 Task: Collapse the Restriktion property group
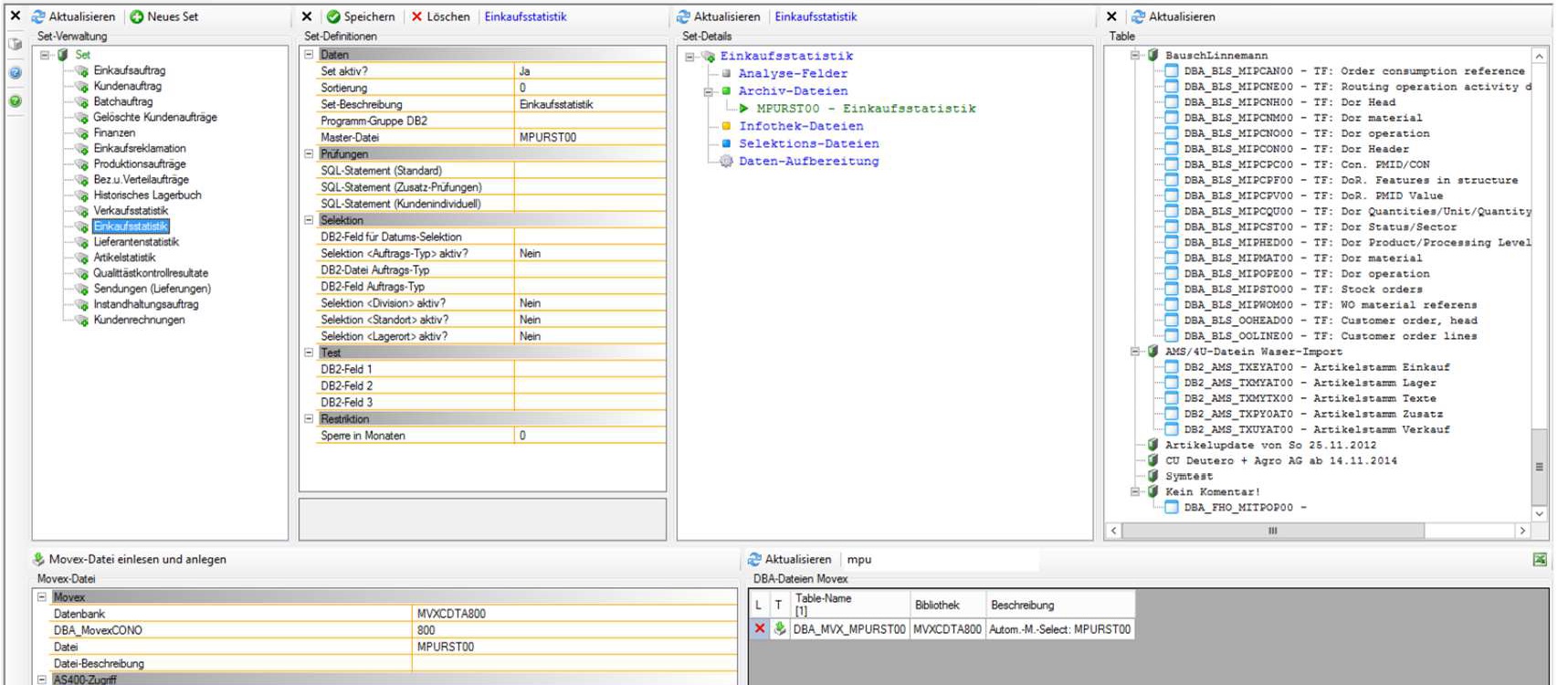309,418
